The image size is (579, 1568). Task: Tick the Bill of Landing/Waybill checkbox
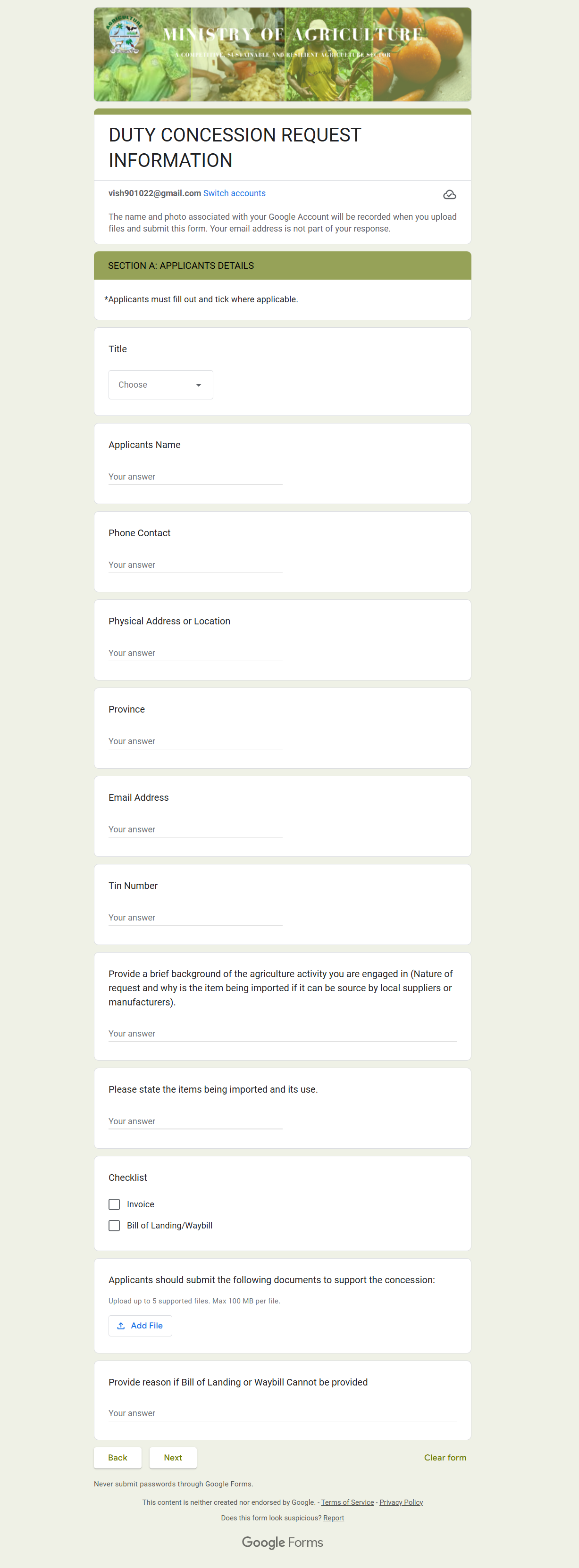(x=114, y=1225)
